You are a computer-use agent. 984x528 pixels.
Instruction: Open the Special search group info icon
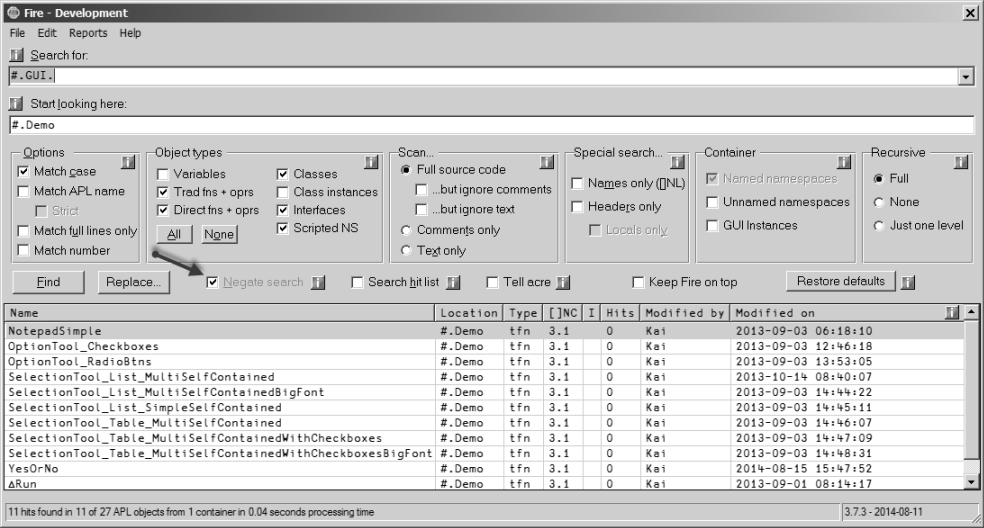(678, 163)
